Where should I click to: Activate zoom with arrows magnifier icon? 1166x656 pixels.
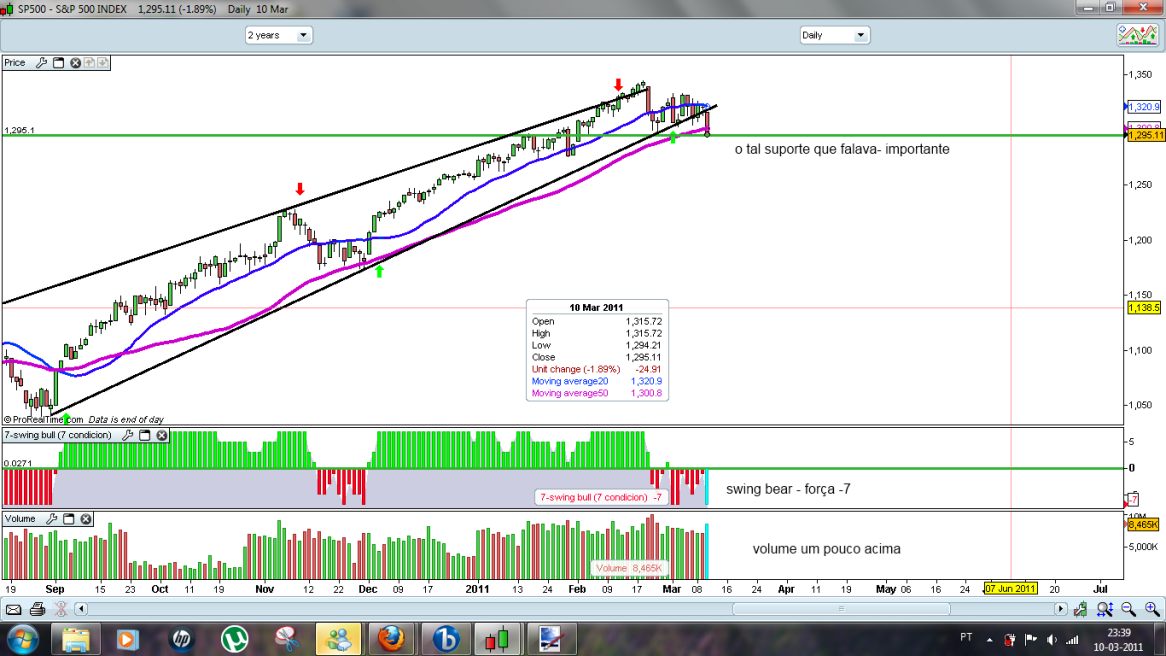point(1105,610)
